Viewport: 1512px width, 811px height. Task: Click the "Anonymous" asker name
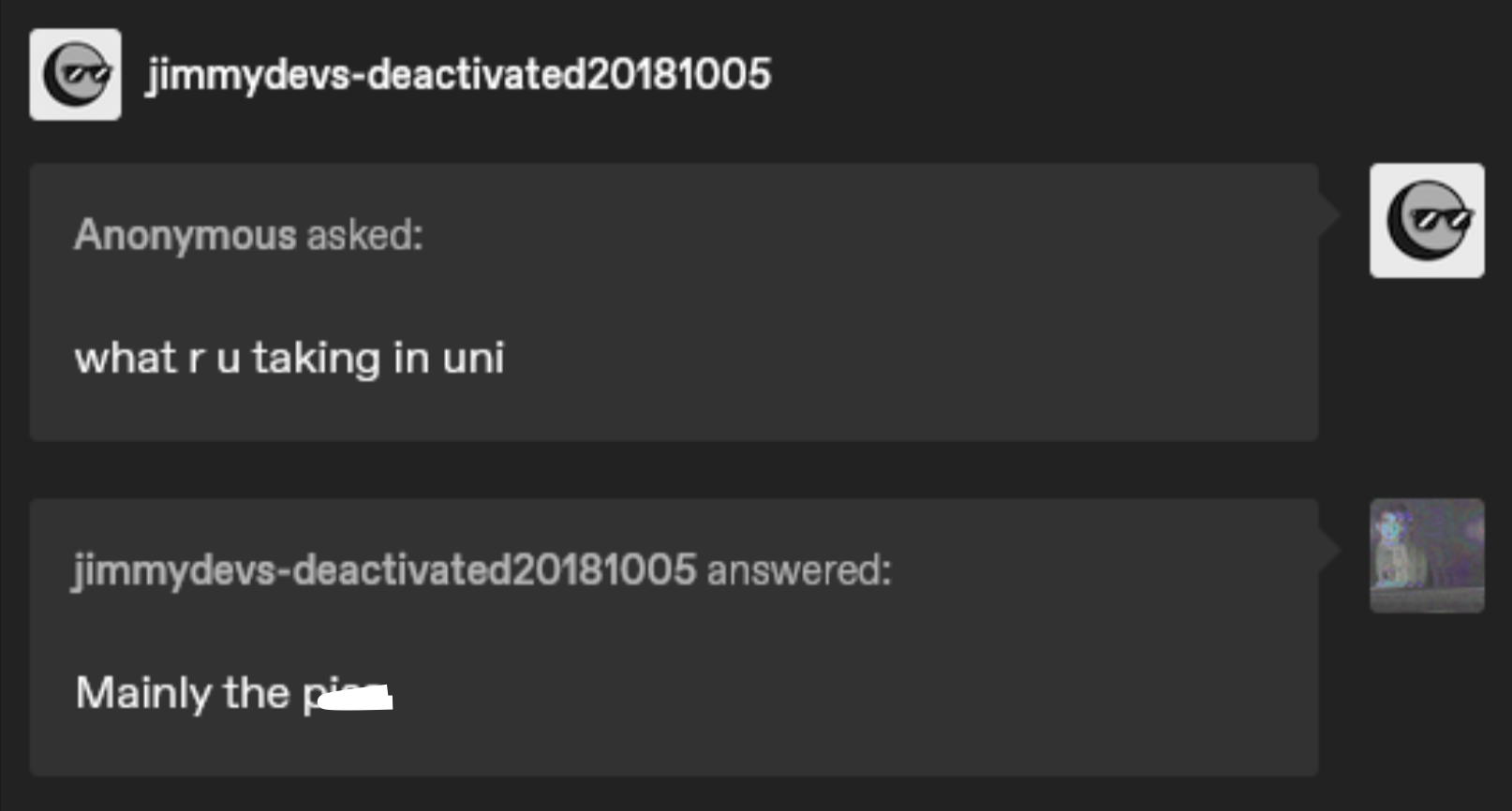185,234
